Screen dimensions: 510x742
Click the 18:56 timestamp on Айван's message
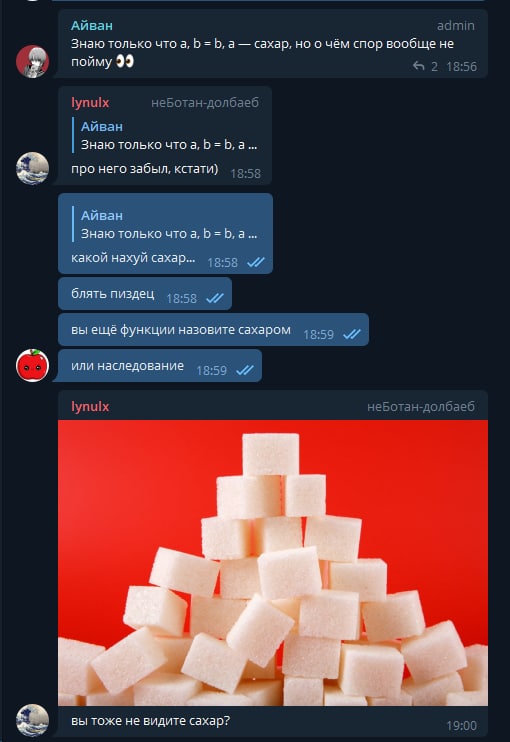461,66
